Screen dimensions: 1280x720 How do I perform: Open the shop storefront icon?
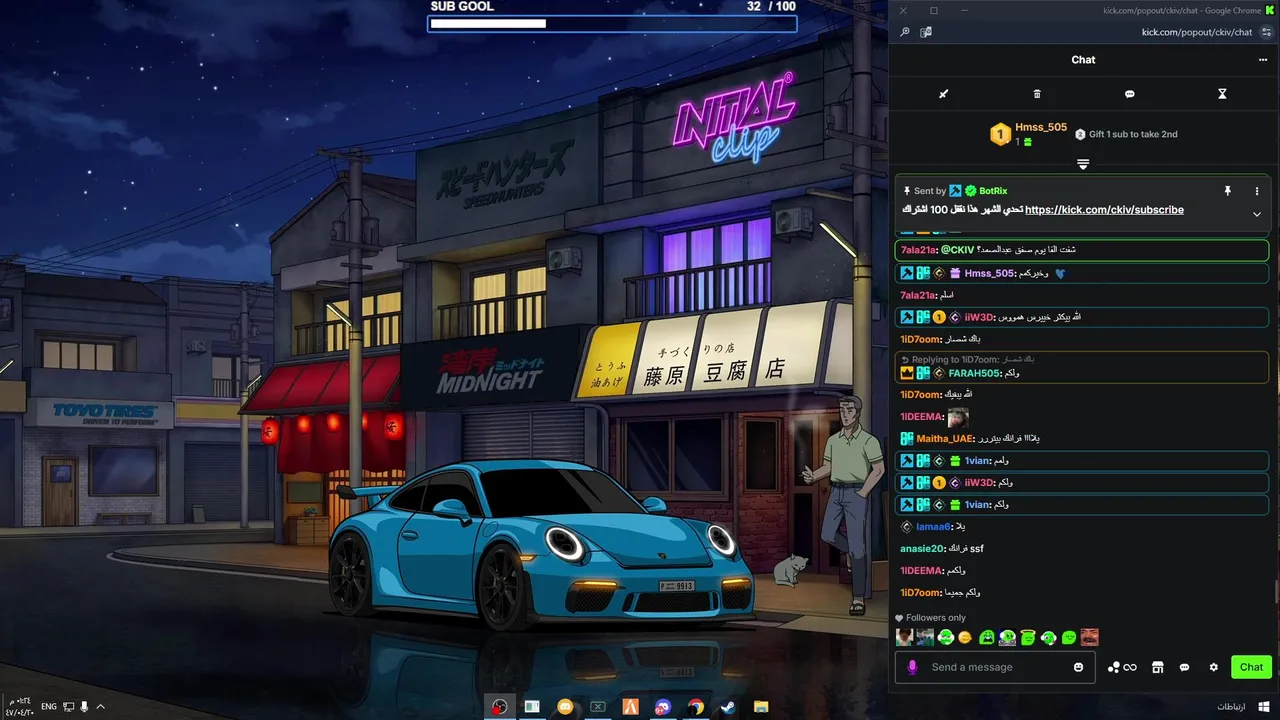click(1157, 667)
